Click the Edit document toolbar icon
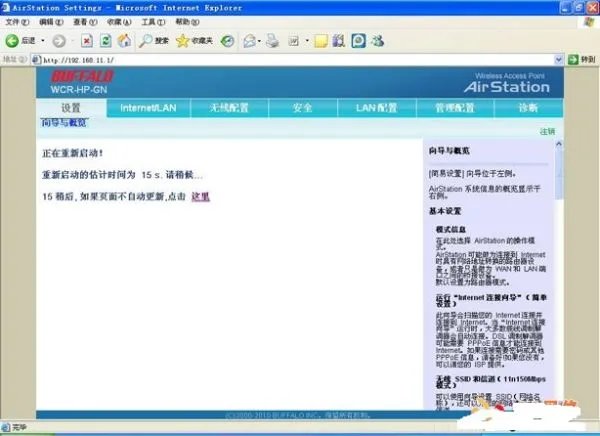Image resolution: width=600 pixels, height=436 pixels. (293, 41)
